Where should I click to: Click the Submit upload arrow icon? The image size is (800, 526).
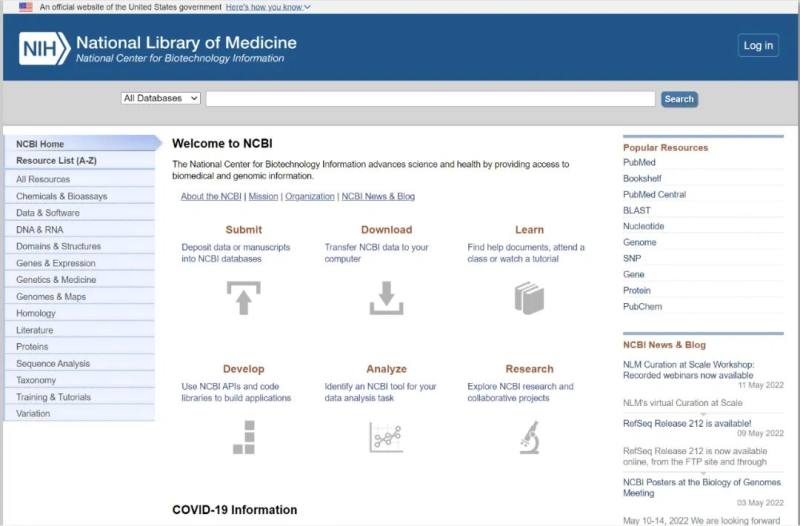243,298
